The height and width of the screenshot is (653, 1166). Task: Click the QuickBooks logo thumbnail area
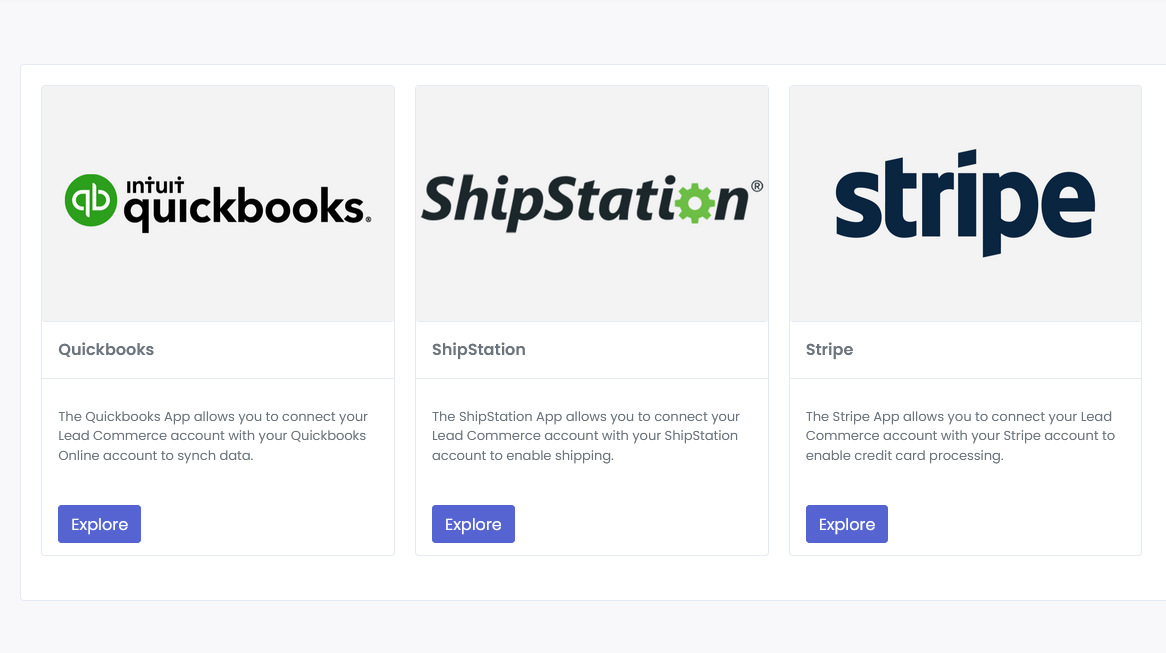(217, 202)
